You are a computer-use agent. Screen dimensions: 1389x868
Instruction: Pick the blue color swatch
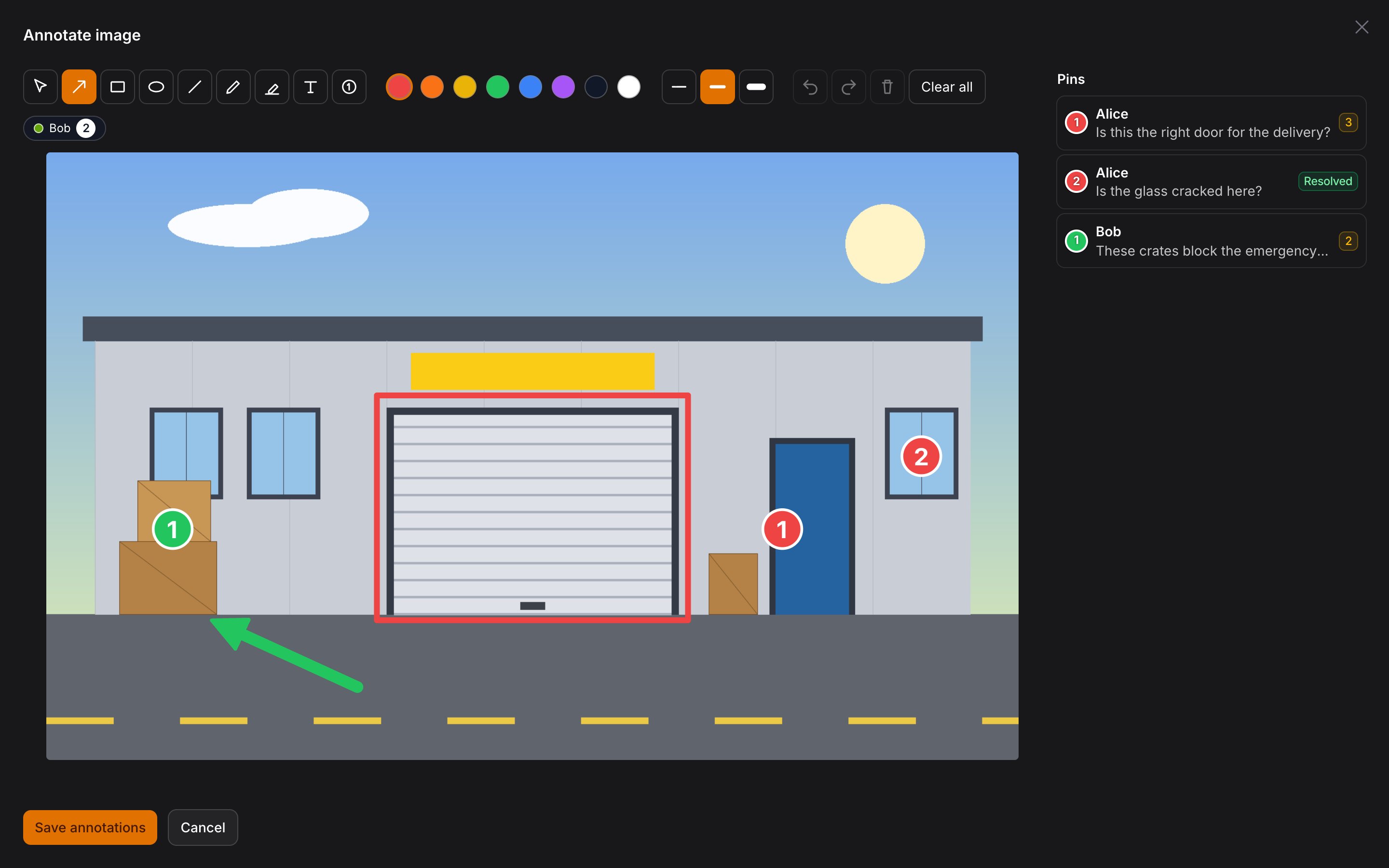531,87
